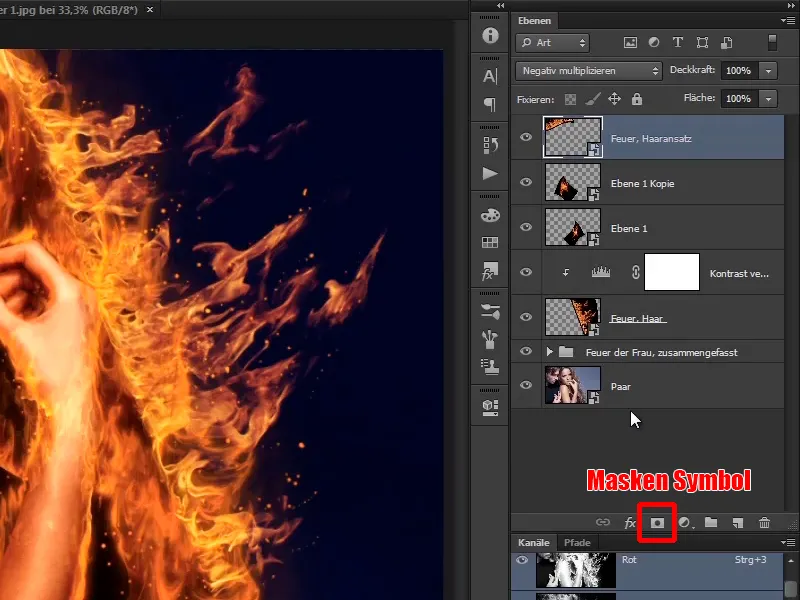Hide the Ebene 1 layer

(526, 227)
